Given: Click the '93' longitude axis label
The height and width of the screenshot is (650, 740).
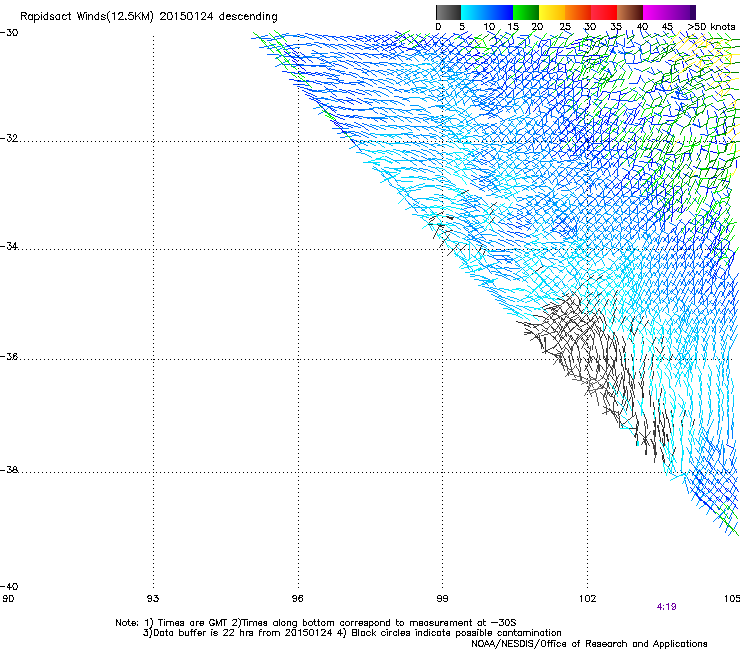Looking at the screenshot, I should click(x=153, y=599).
